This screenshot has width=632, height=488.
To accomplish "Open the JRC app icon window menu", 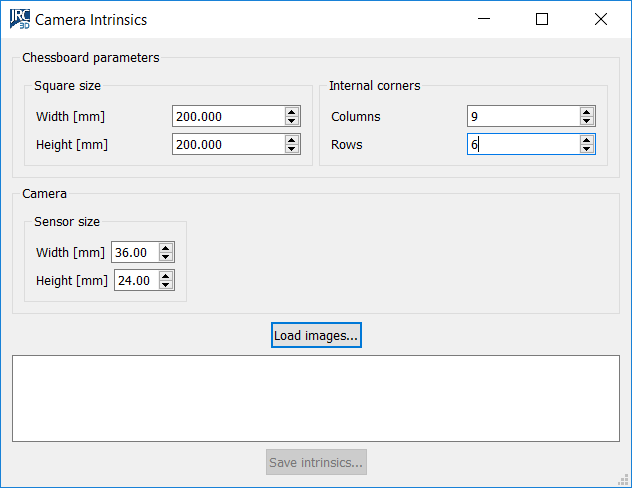I will 19,19.
